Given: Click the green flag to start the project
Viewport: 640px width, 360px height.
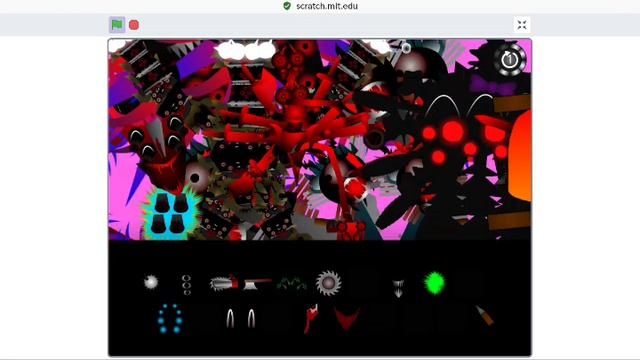Looking at the screenshot, I should [x=117, y=25].
